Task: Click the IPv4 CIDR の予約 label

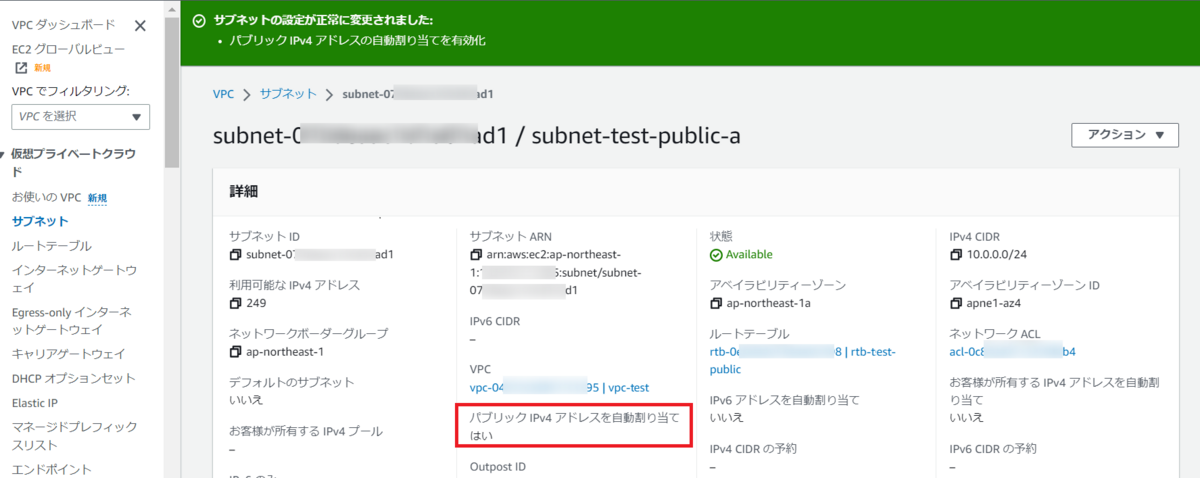Action: (x=753, y=448)
